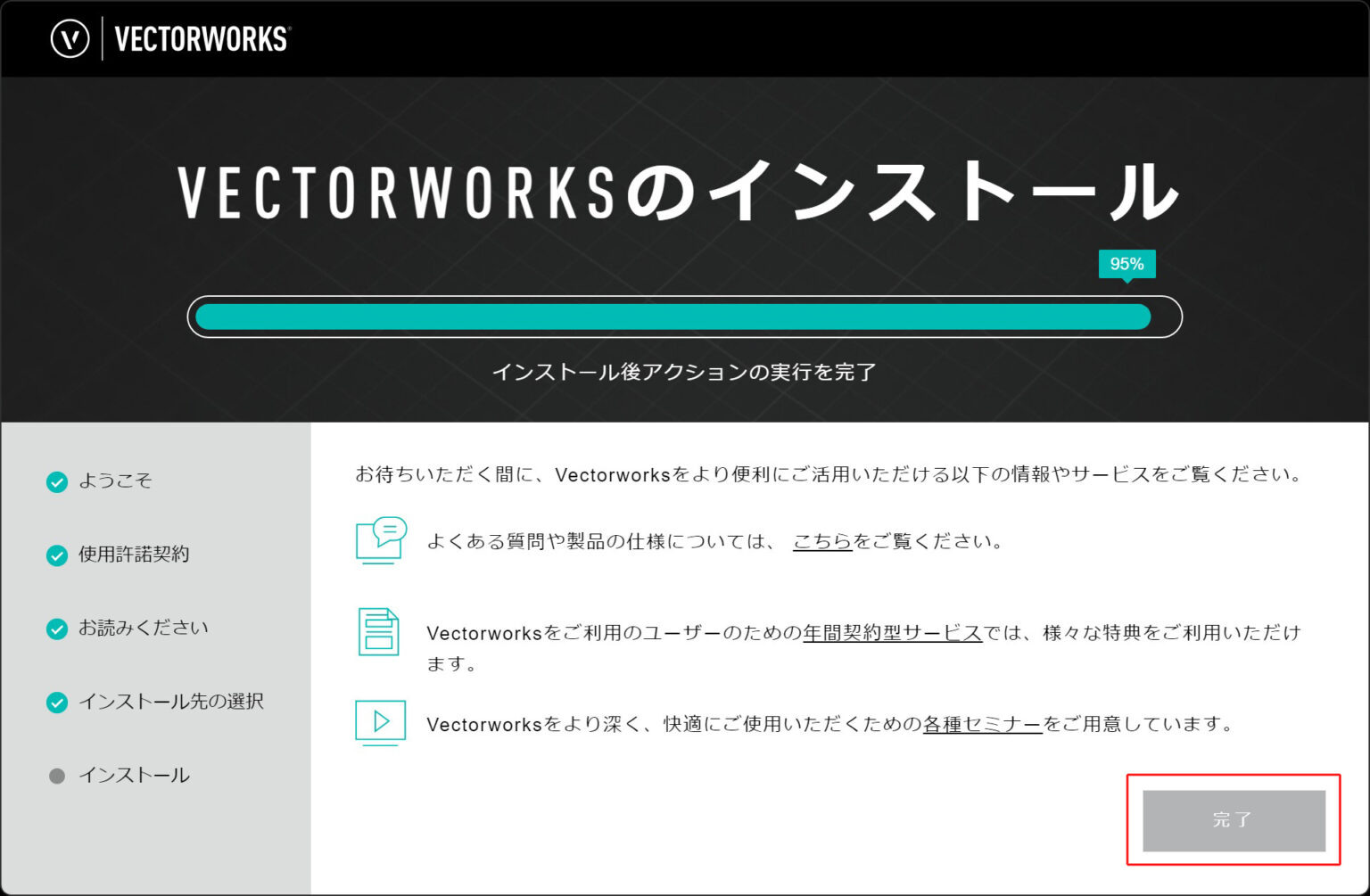Toggle the お読みください completion marker
Viewport: 1370px width, 896px height.
[57, 628]
